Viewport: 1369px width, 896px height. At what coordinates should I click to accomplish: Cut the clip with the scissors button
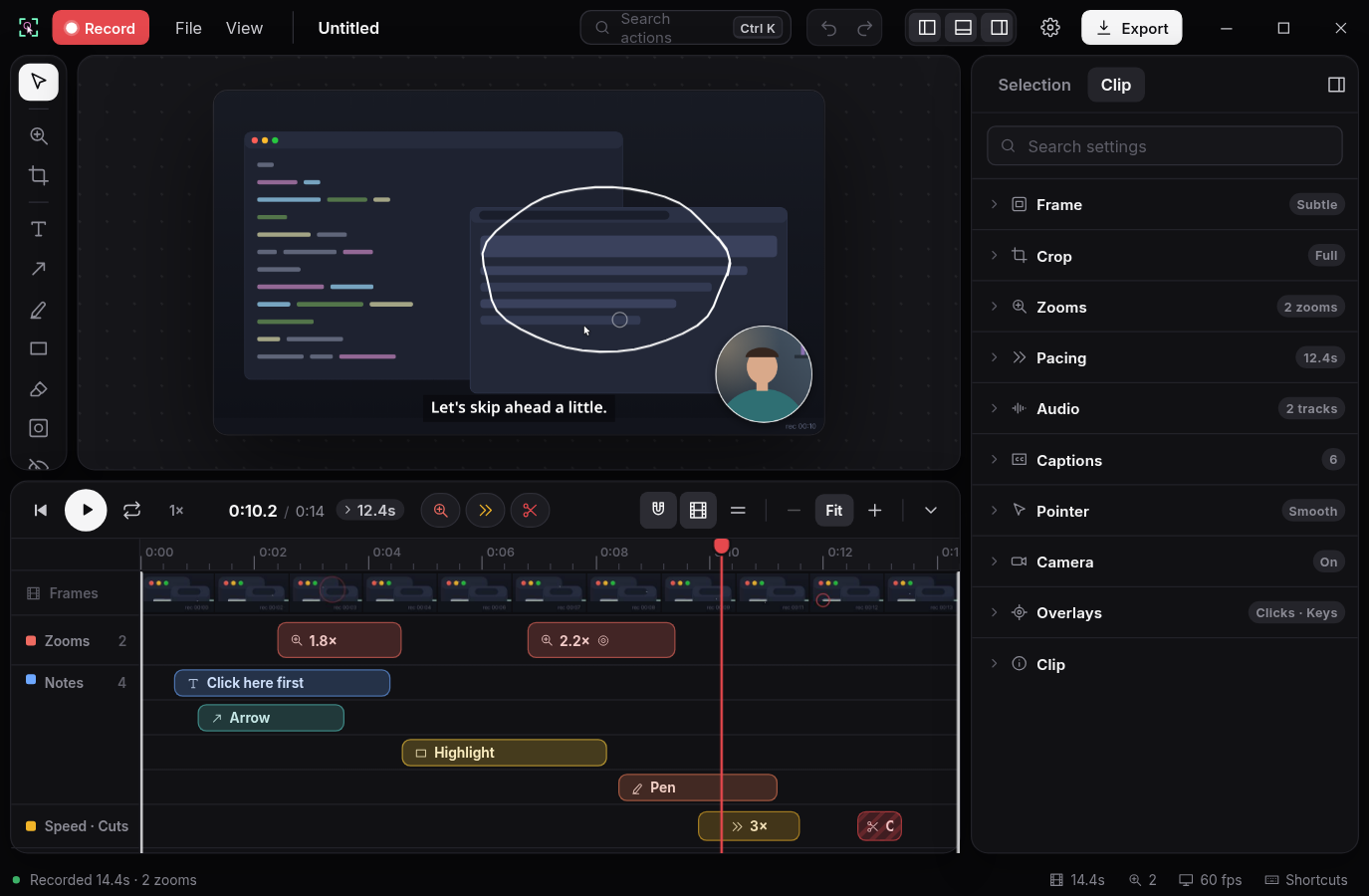[530, 511]
